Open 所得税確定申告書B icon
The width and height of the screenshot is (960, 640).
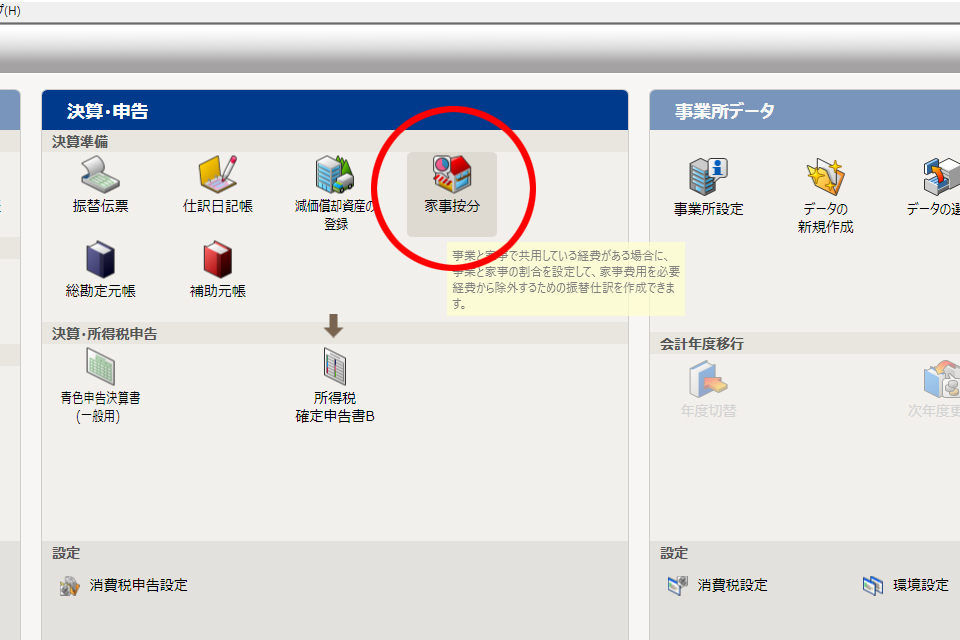point(335,366)
